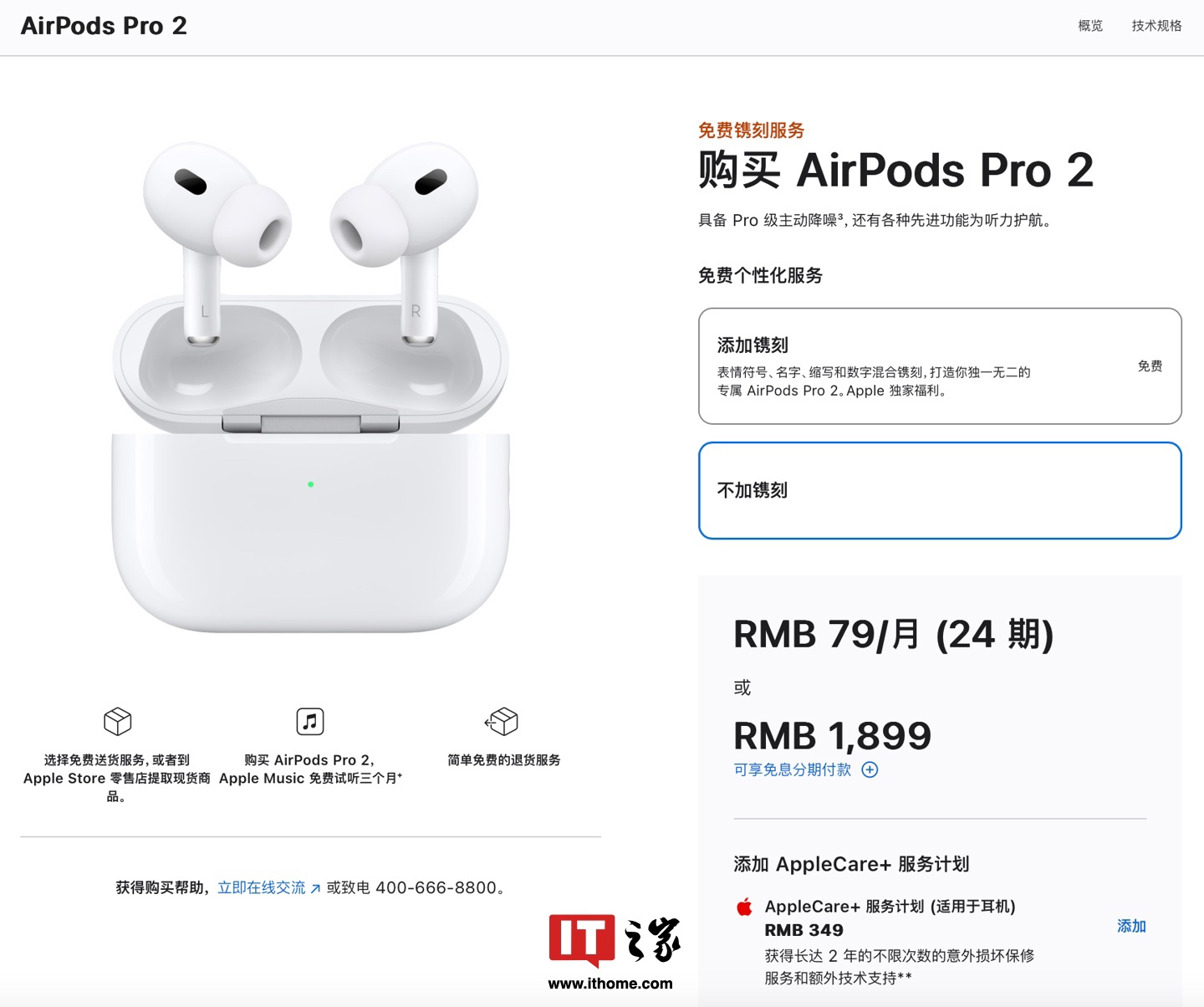Image resolution: width=1204 pixels, height=1007 pixels.
Task: Click the AppleCare+ 服务计划 (适用于耳机) title
Action: [x=890, y=907]
